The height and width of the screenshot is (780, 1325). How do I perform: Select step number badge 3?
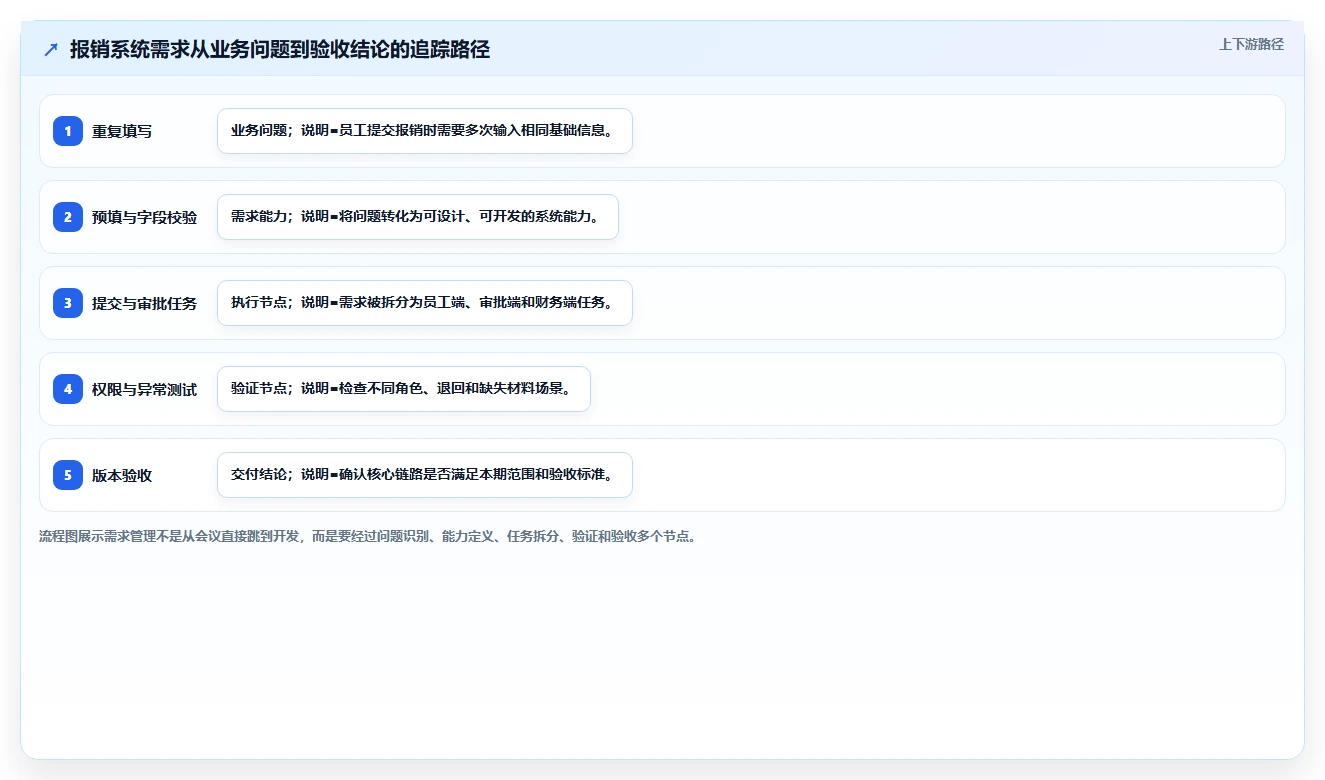click(x=68, y=303)
